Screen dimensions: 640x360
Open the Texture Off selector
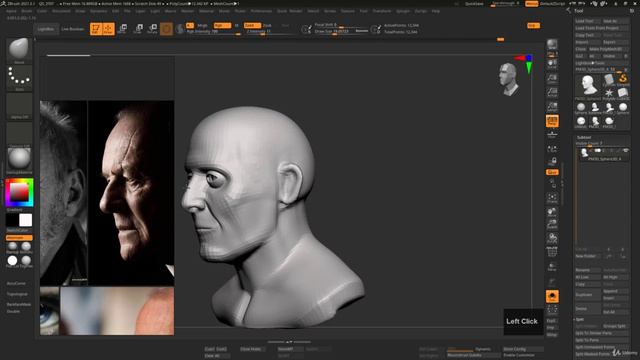(19, 134)
